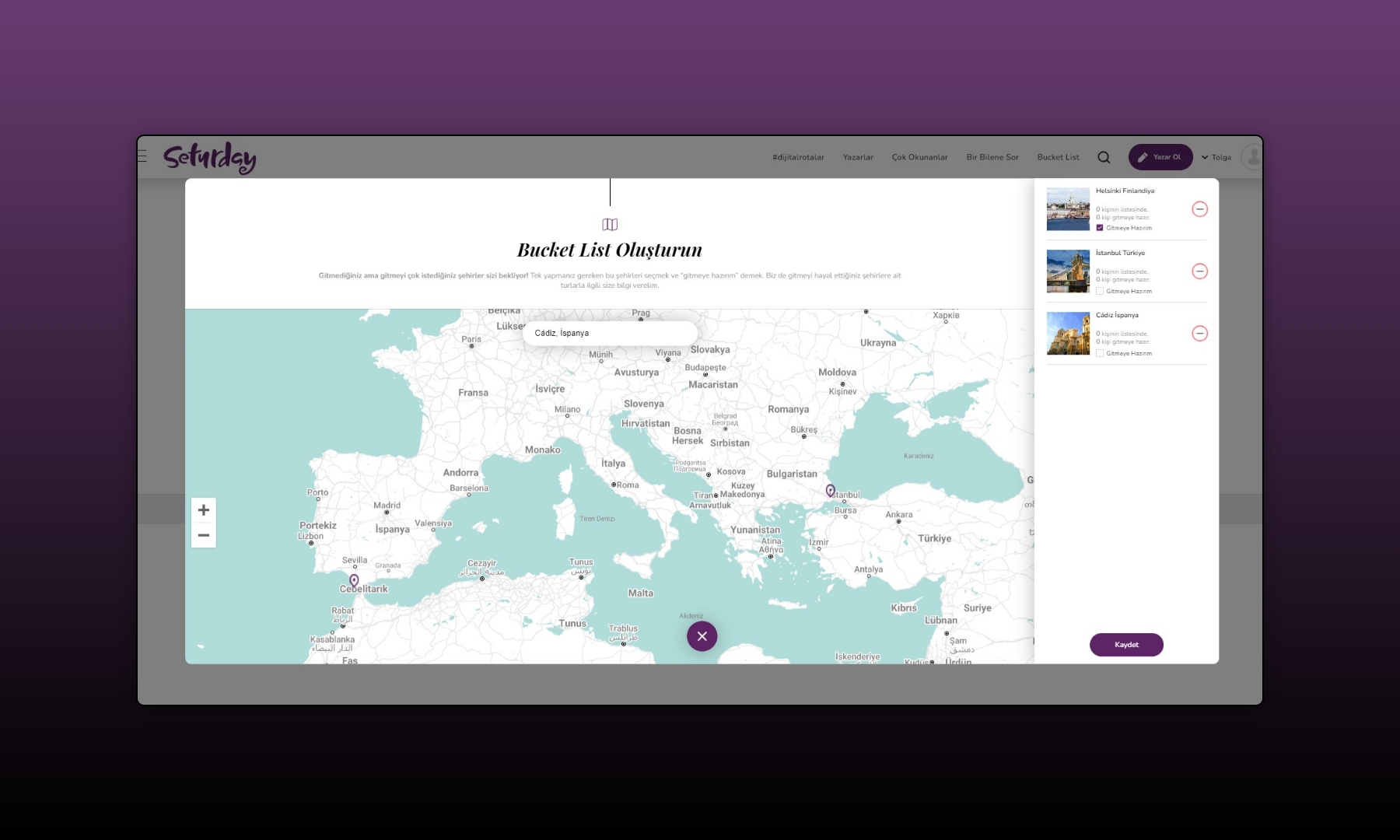Viewport: 1400px width, 840px height.
Task: Check Gitmeye Hazırım for Cádiz İspanya
Action: point(1100,353)
